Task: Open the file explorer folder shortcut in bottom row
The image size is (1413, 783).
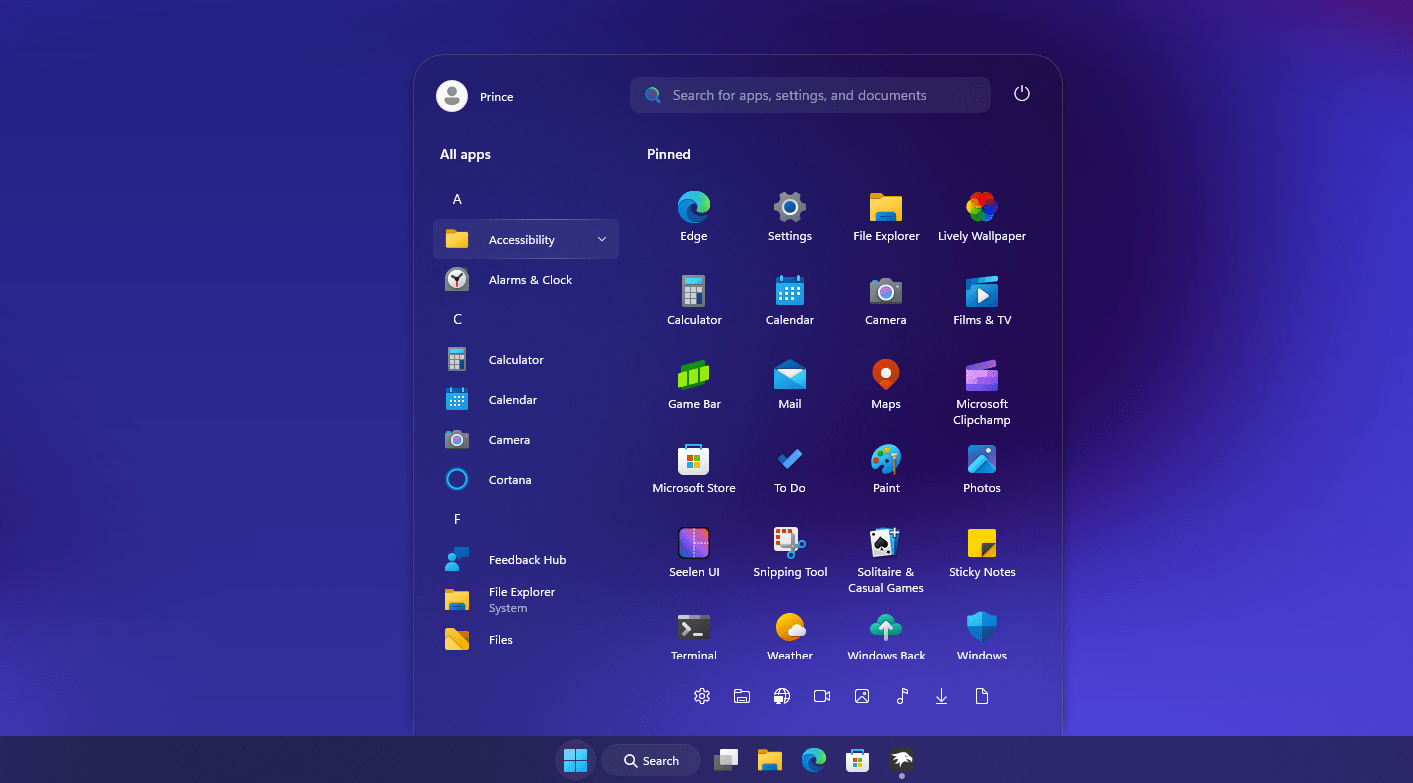Action: pyautogui.click(x=742, y=696)
